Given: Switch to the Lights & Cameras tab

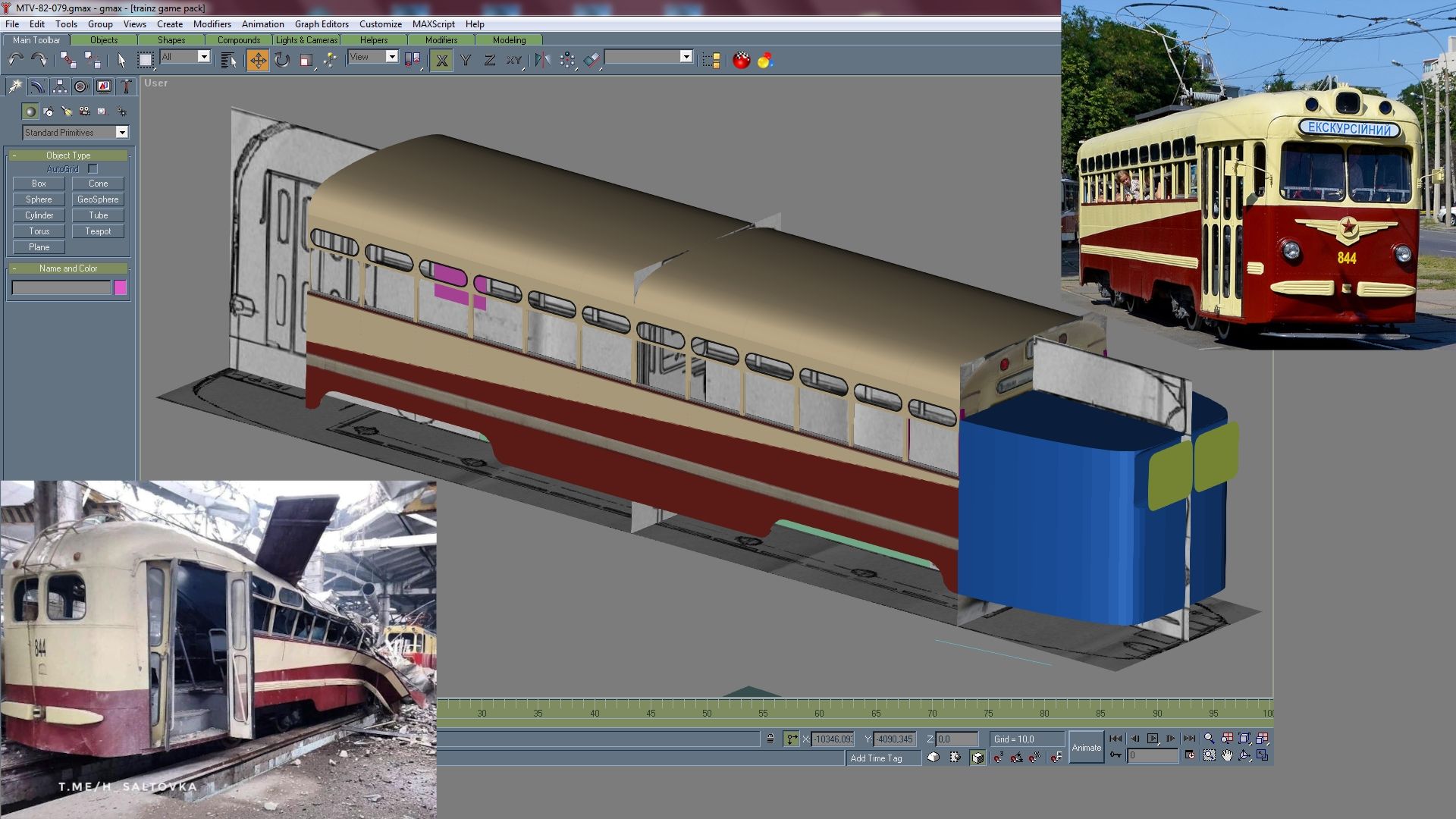Looking at the screenshot, I should tap(306, 40).
